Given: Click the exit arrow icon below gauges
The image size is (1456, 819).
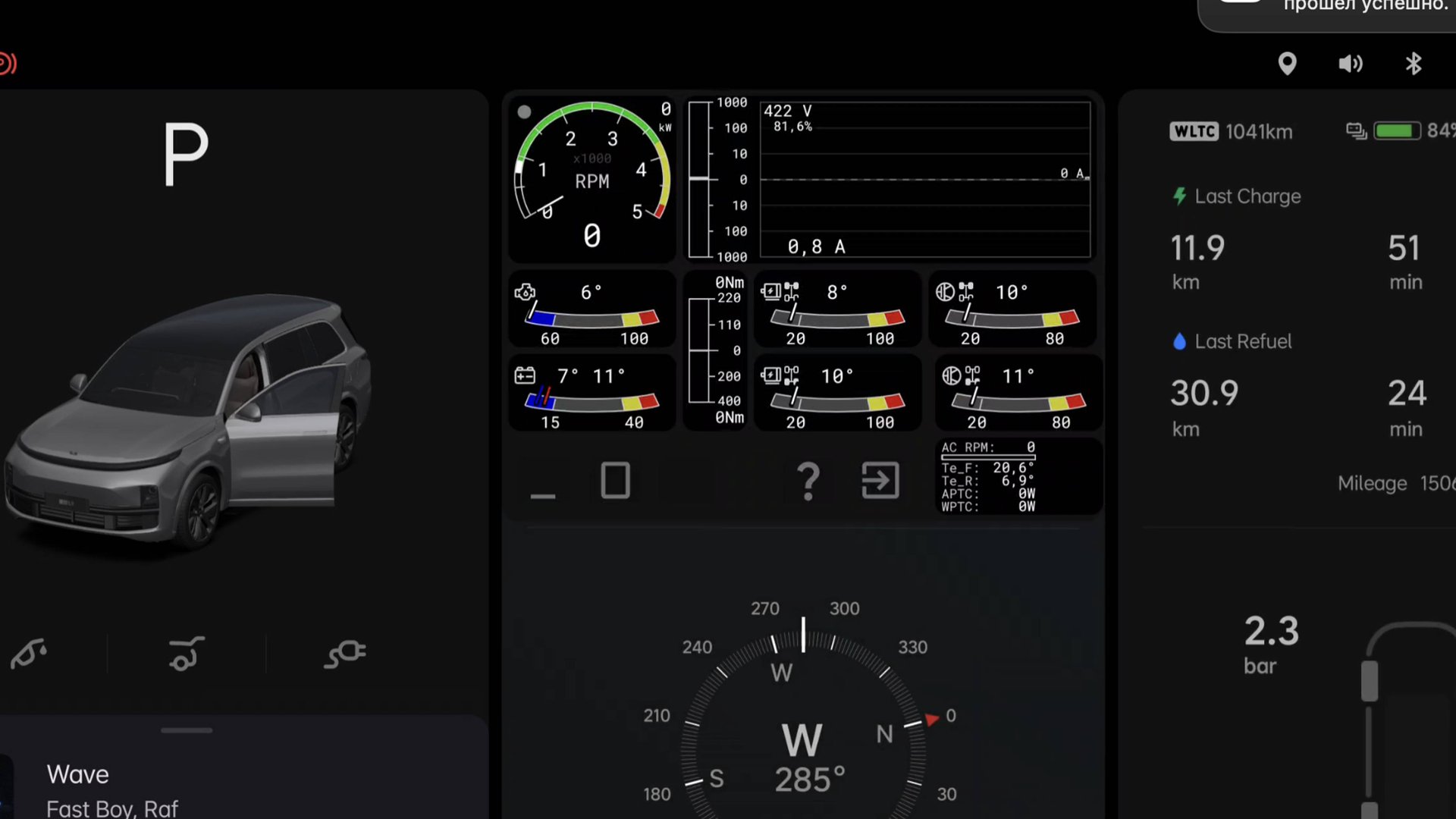Looking at the screenshot, I should coord(880,480).
